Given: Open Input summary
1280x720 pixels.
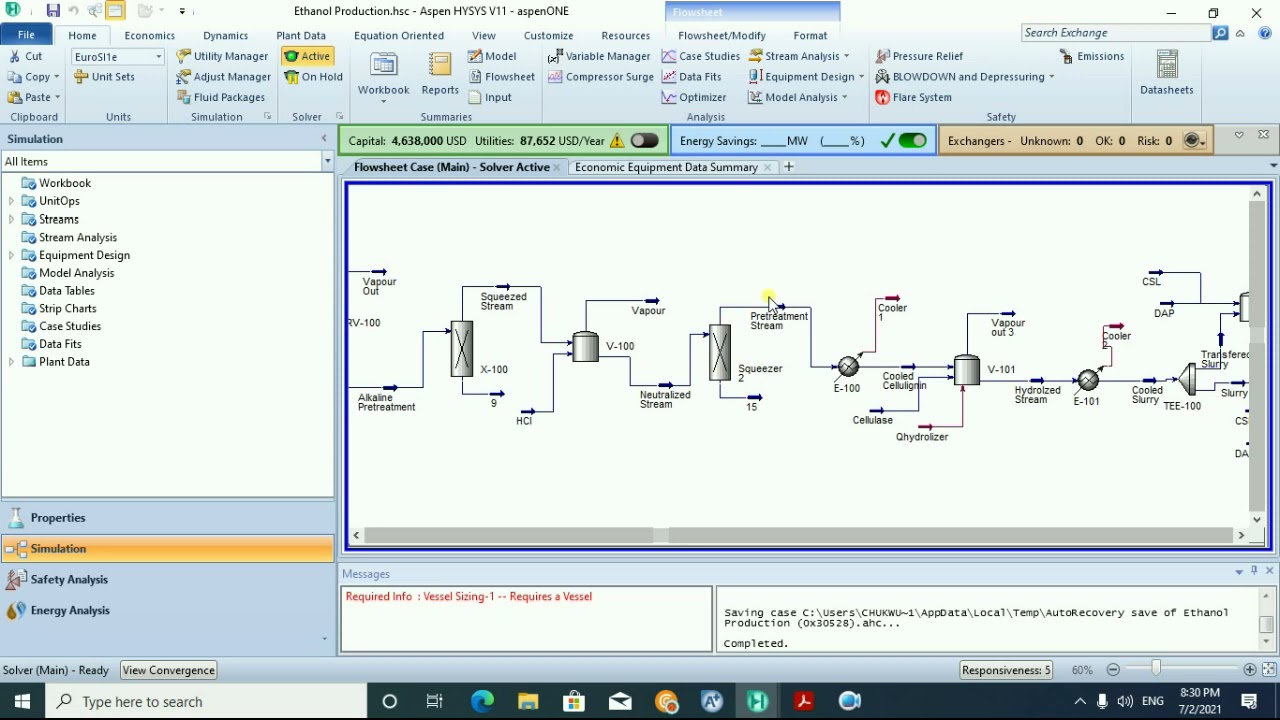Looking at the screenshot, I should coord(490,97).
